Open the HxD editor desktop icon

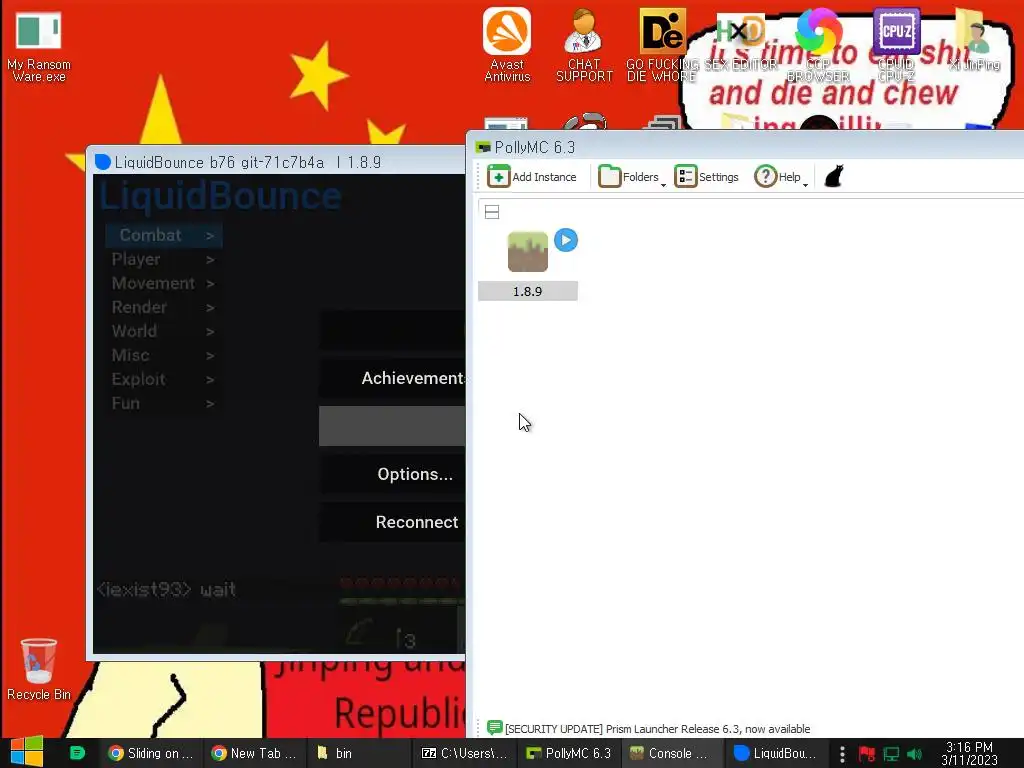(740, 40)
